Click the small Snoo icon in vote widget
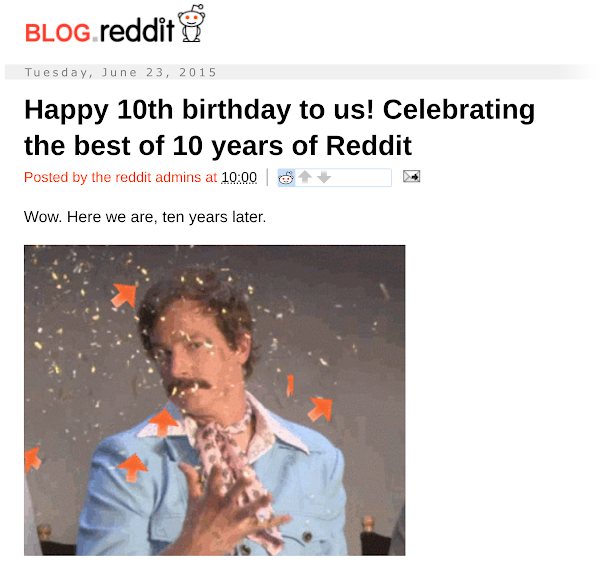Screen dimensions: 600x565 [x=286, y=177]
